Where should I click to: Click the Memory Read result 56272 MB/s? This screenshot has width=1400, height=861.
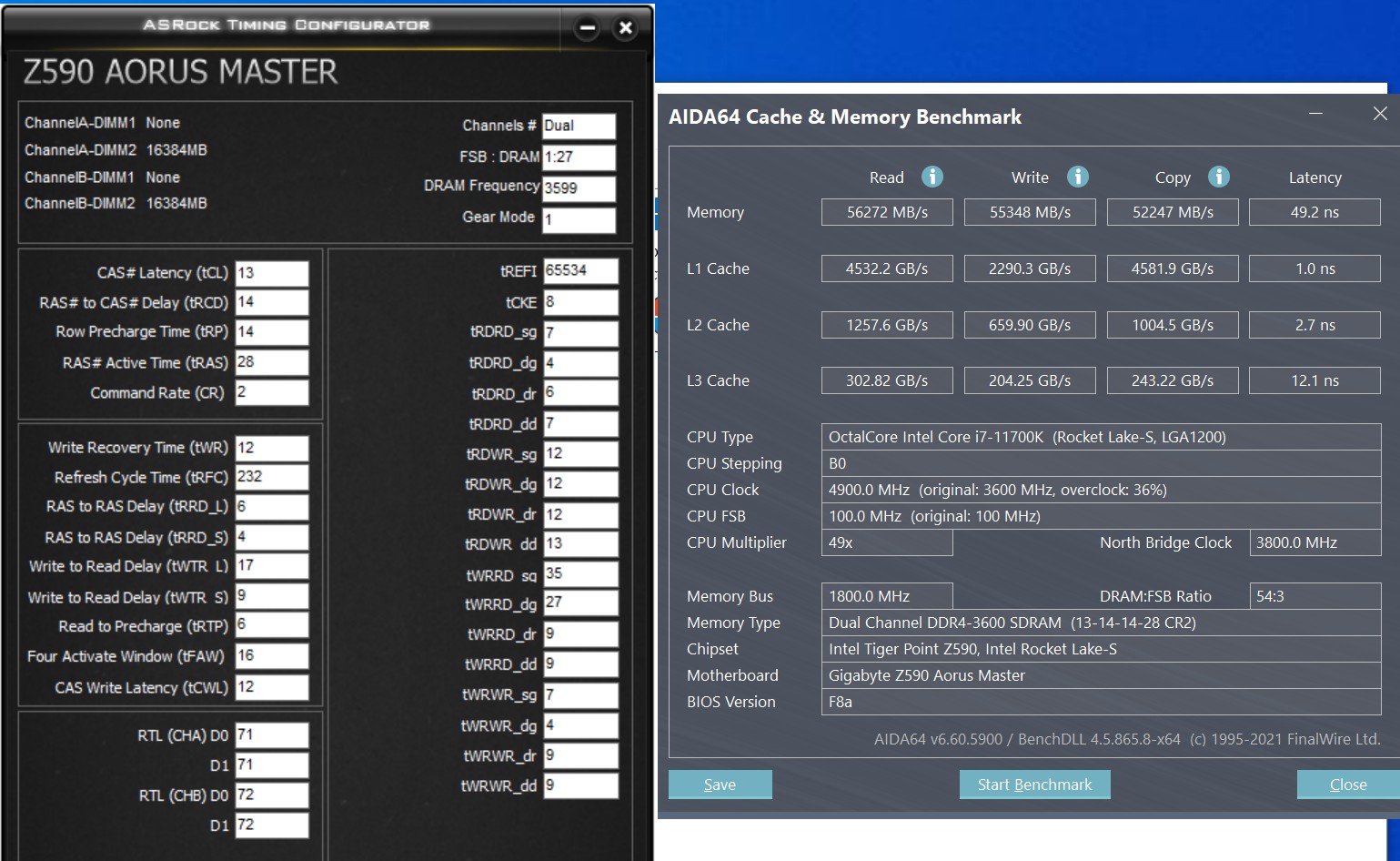click(x=887, y=212)
